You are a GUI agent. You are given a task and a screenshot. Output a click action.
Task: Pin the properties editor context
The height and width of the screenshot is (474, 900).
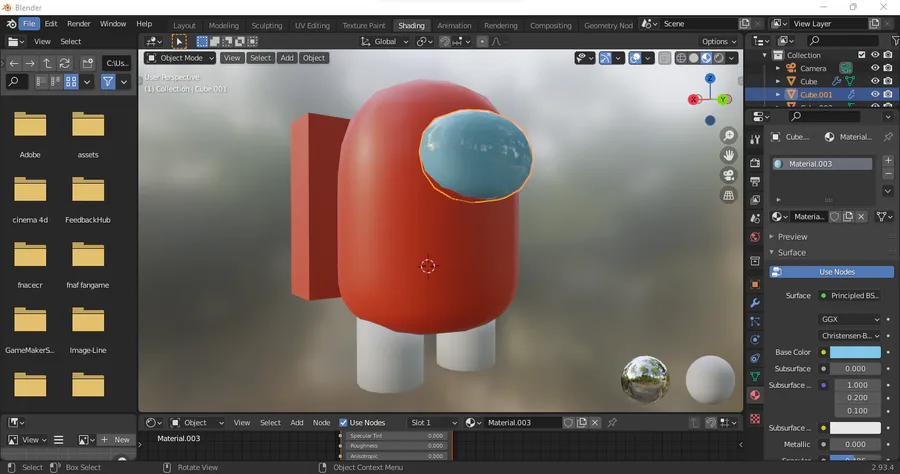(x=887, y=137)
